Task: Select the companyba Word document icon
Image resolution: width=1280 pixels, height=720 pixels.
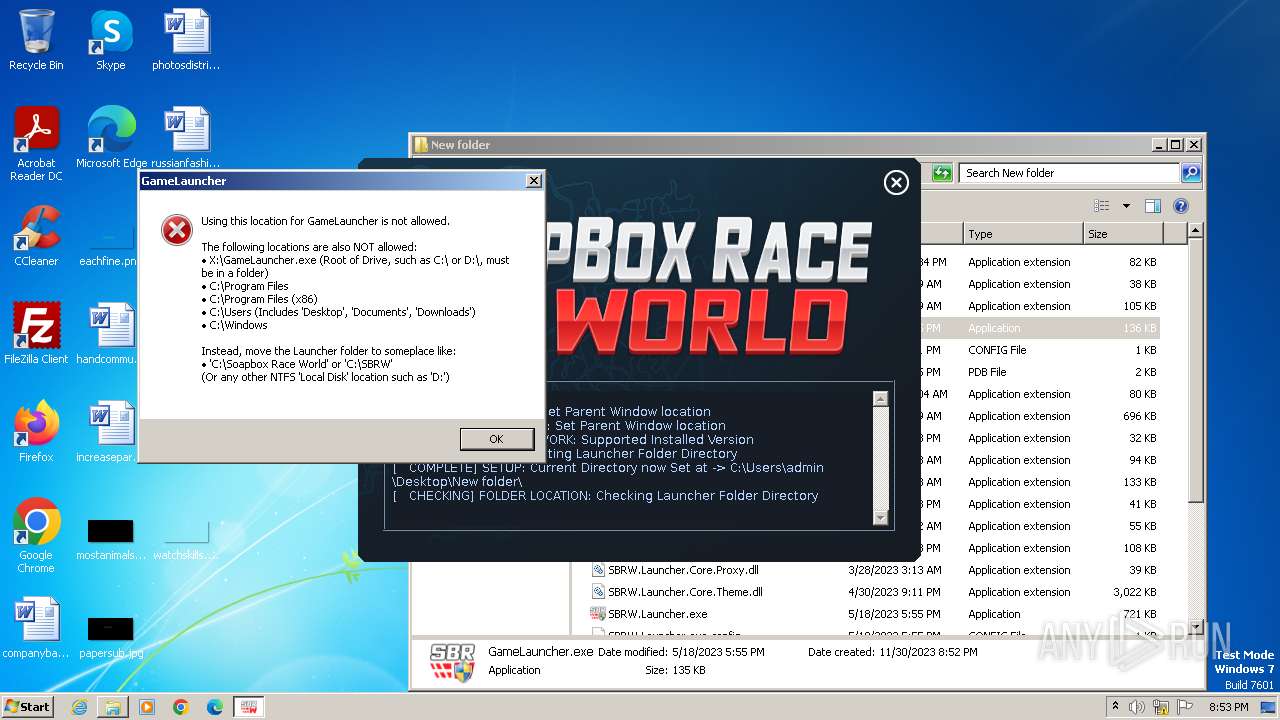Action: pyautogui.click(x=36, y=628)
